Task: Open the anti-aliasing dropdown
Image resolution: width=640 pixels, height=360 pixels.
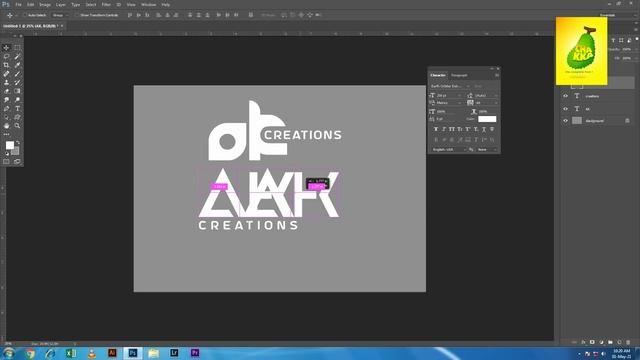Action: click(487, 150)
